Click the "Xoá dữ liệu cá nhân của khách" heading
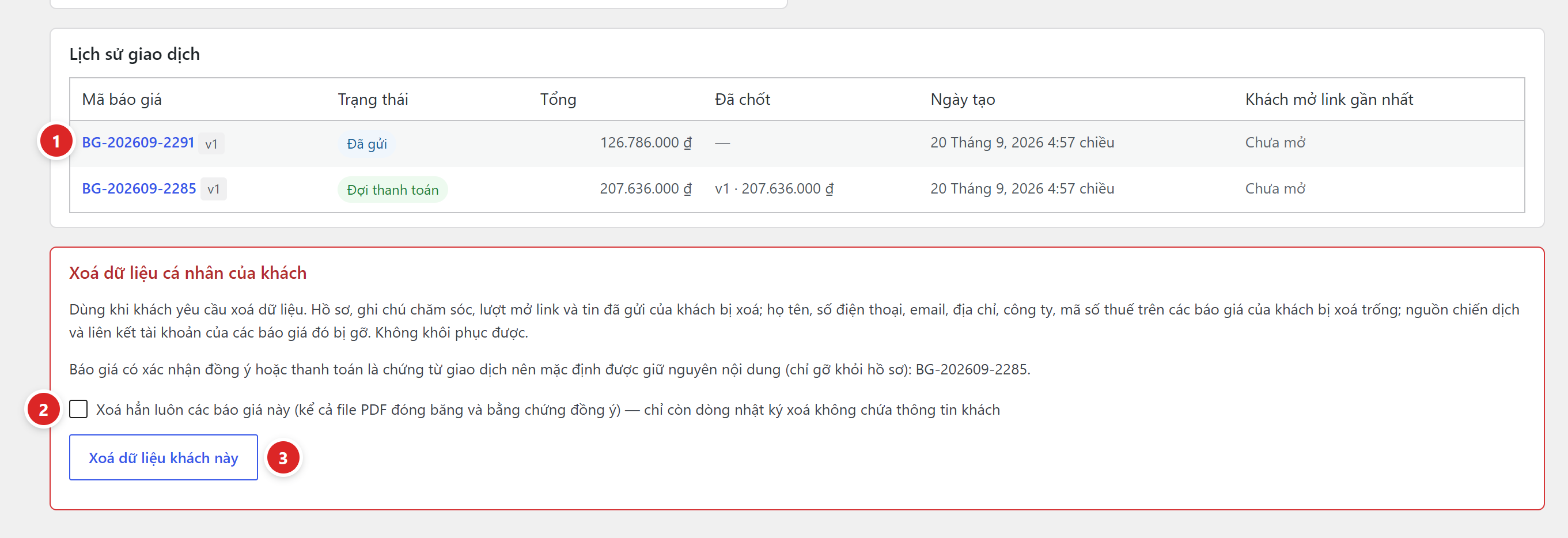Image resolution: width=1568 pixels, height=538 pixels. (187, 272)
